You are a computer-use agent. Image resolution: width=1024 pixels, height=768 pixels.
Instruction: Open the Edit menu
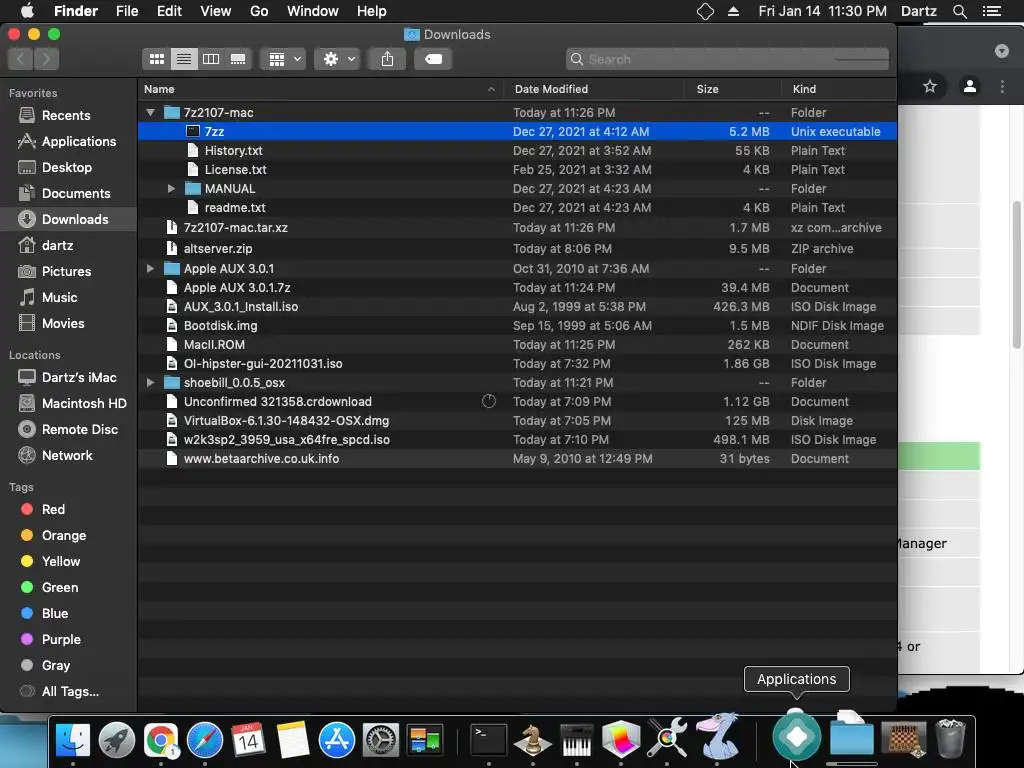[x=169, y=11]
